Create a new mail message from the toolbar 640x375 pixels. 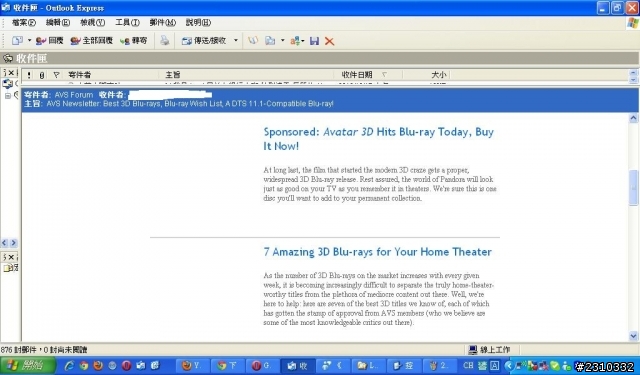(x=17, y=40)
